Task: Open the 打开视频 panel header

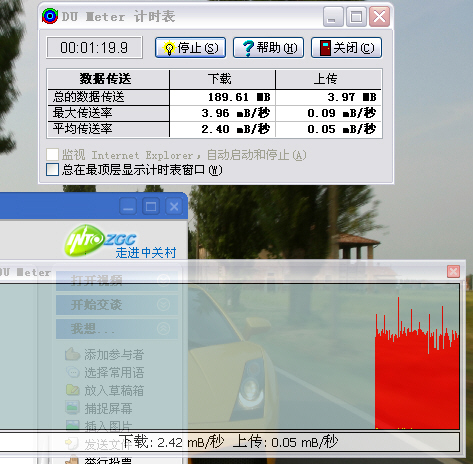Action: [x=117, y=280]
